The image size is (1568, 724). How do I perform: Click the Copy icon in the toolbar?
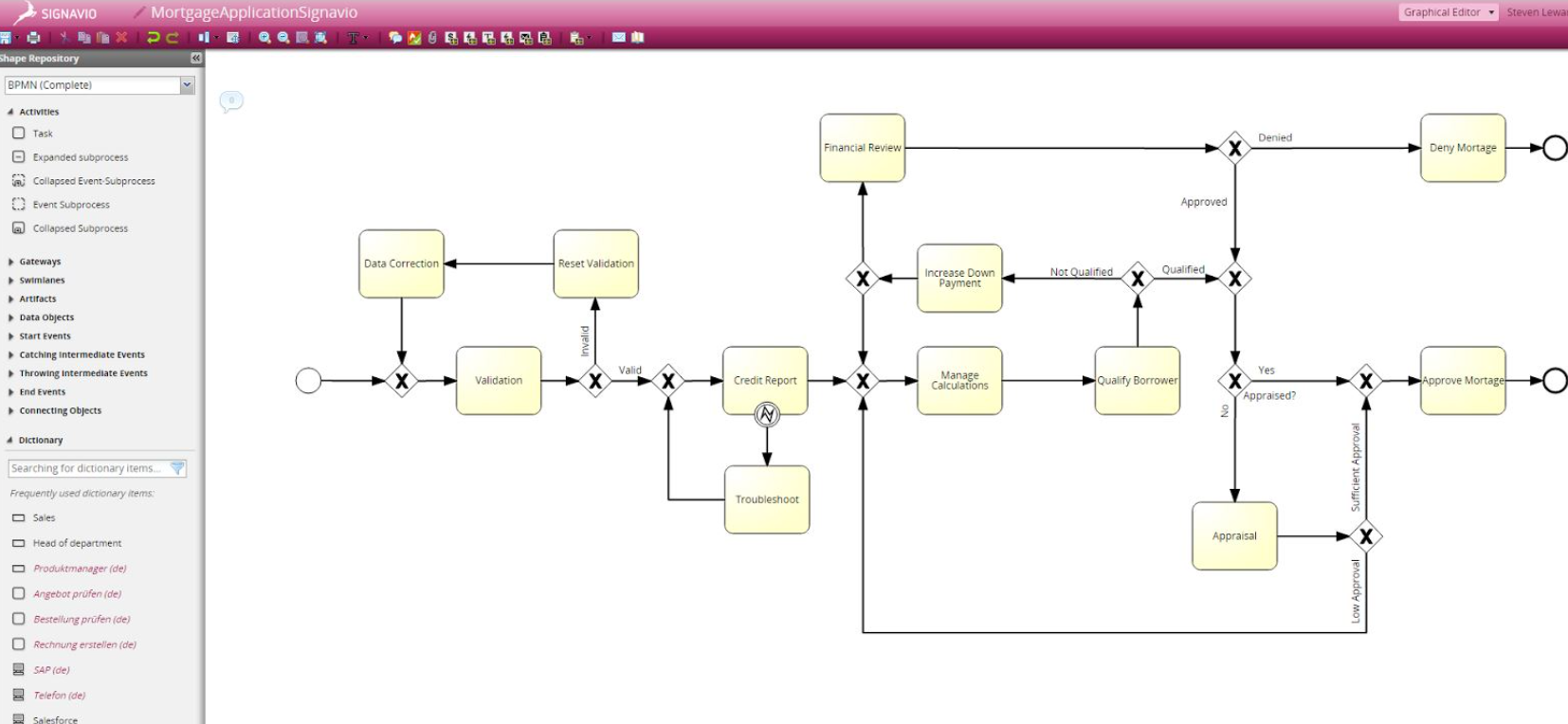[x=84, y=38]
